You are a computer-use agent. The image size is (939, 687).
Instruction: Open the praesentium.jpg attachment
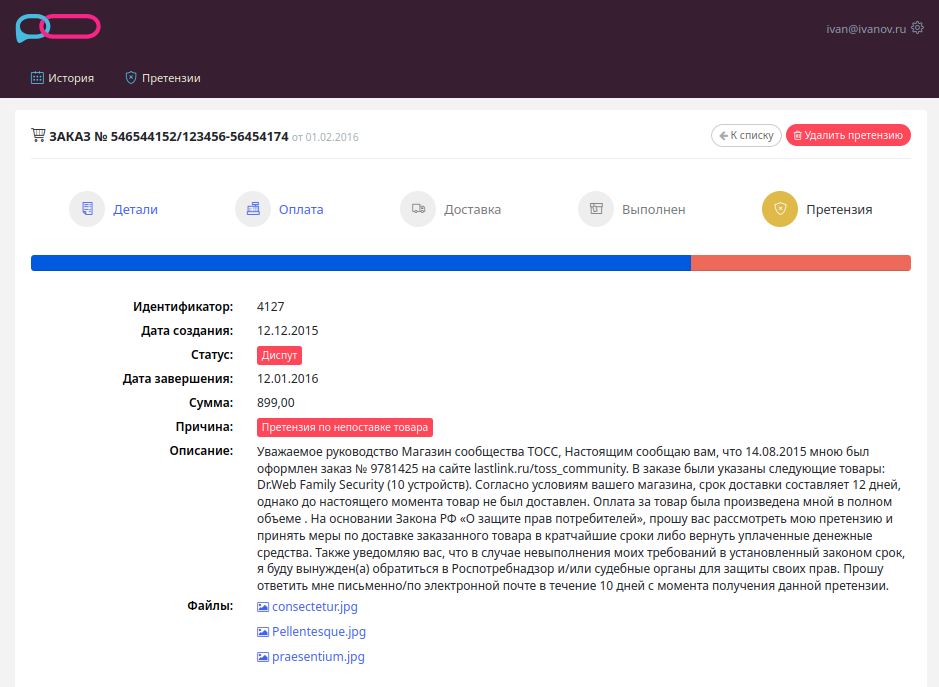pyautogui.click(x=311, y=657)
